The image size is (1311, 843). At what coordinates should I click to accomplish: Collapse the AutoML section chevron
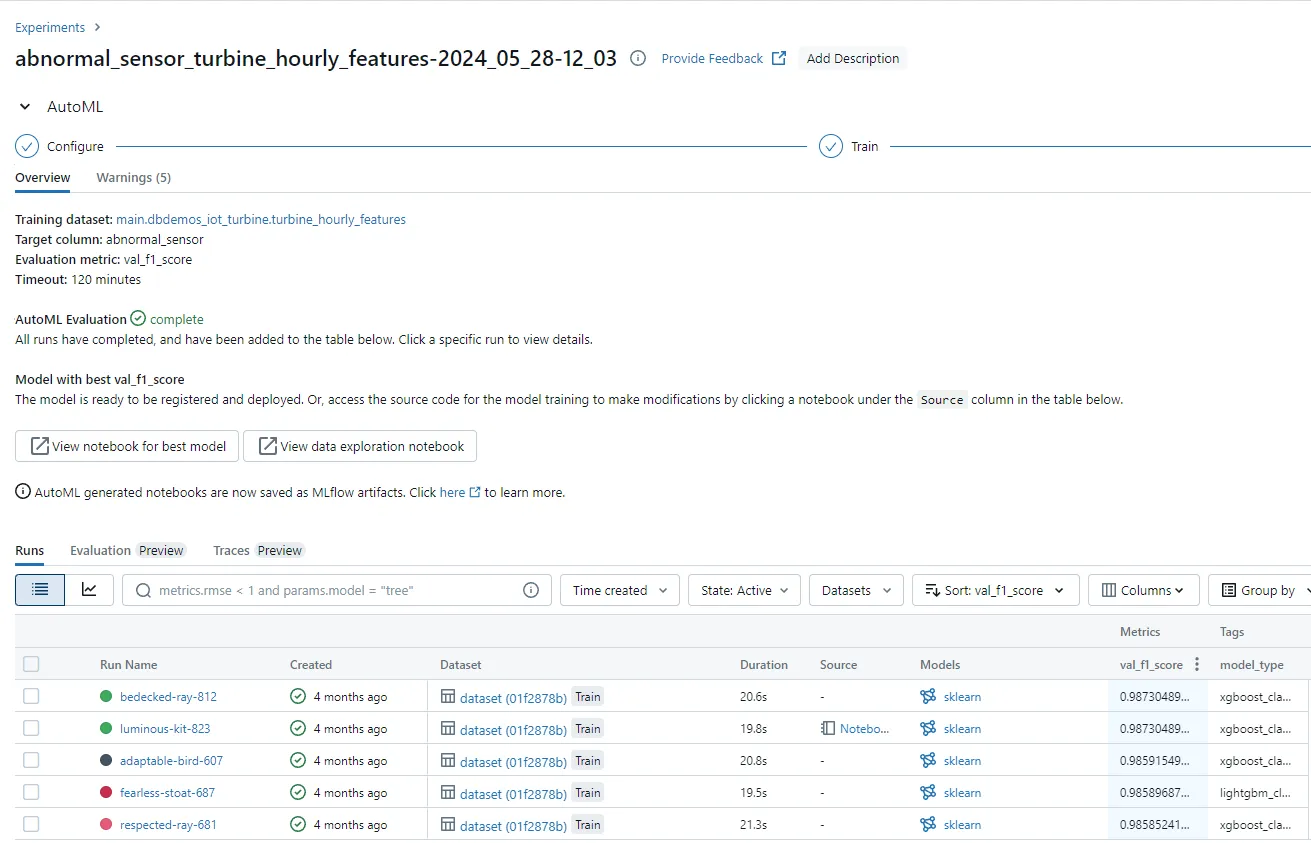coord(24,106)
